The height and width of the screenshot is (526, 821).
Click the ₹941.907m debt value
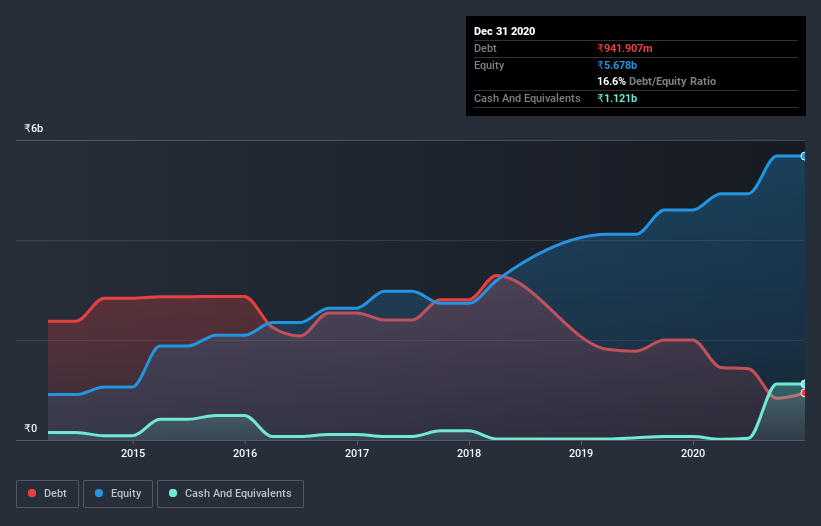[x=625, y=48]
